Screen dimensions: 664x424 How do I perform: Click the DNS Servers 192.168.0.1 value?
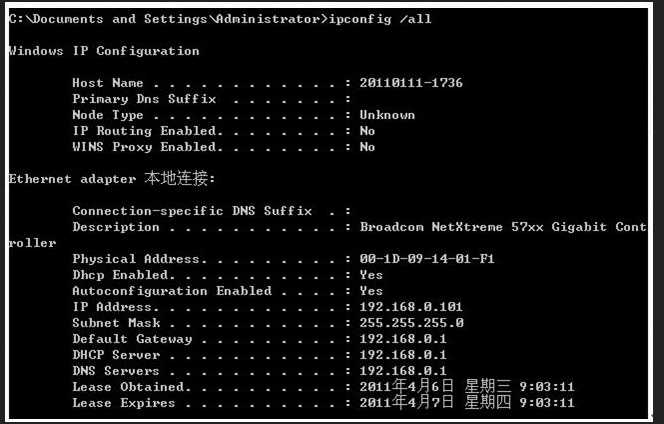click(403, 371)
